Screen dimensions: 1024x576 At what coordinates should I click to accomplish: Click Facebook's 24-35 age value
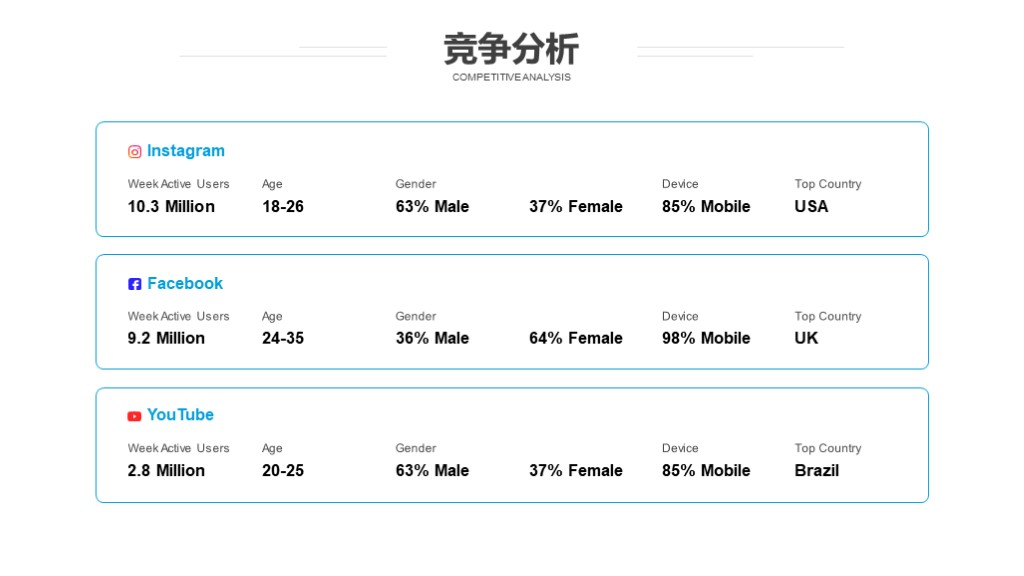click(x=283, y=338)
